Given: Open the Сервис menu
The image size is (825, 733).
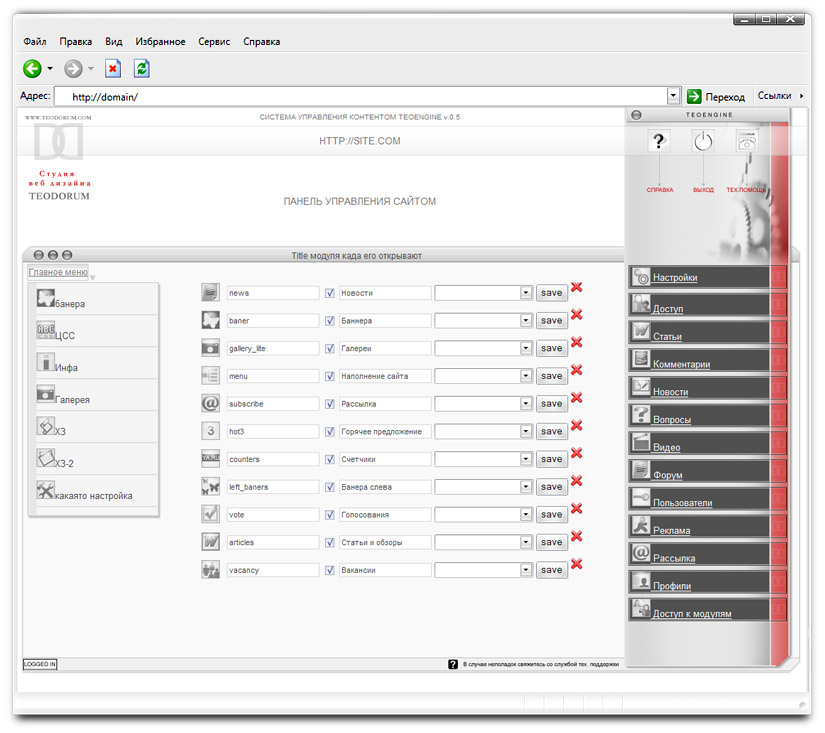Looking at the screenshot, I should coord(214,42).
